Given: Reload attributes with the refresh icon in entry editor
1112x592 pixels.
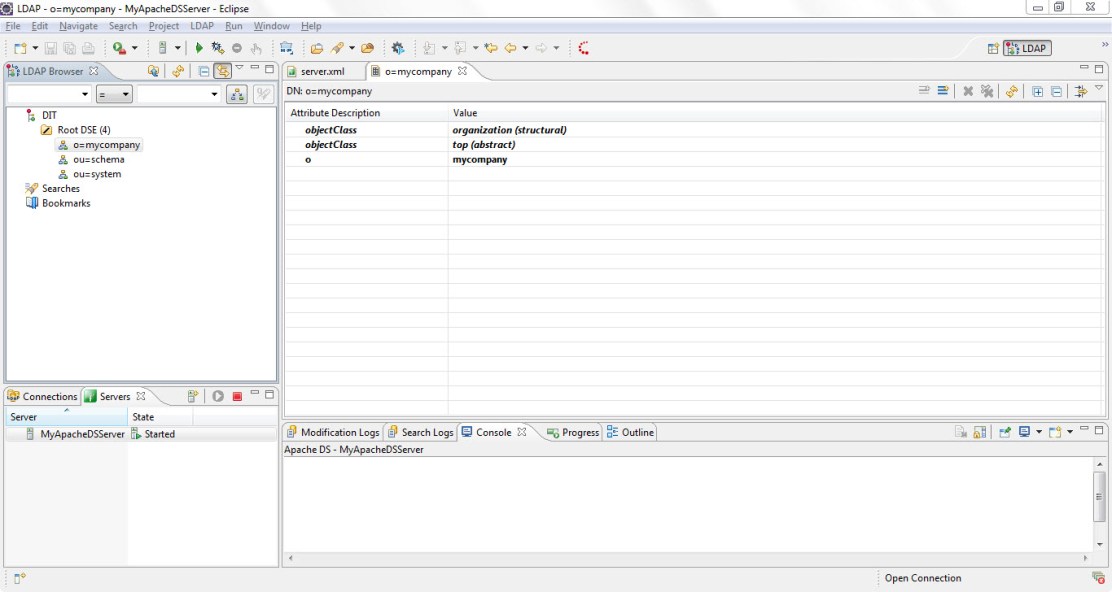Looking at the screenshot, I should [x=1012, y=91].
